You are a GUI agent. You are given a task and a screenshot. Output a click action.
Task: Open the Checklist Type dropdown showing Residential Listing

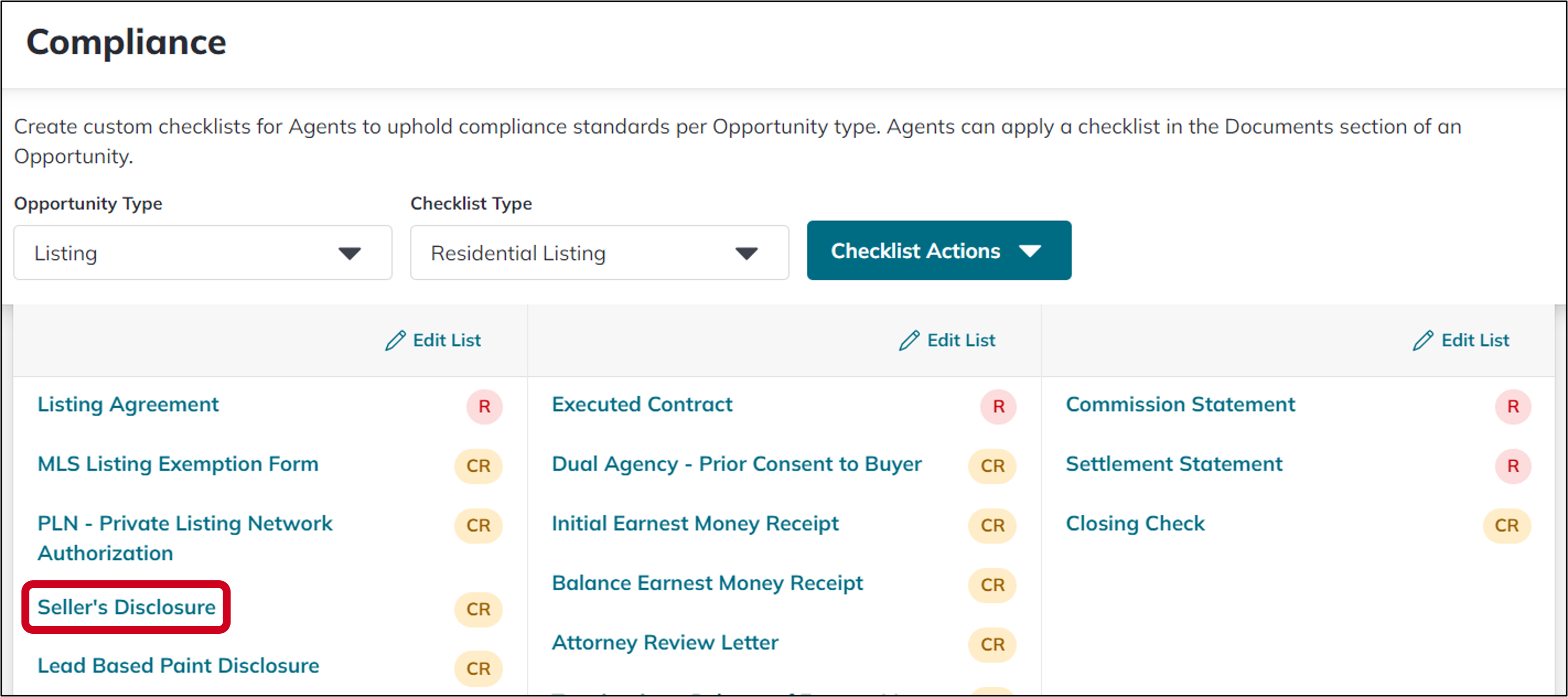(x=599, y=252)
